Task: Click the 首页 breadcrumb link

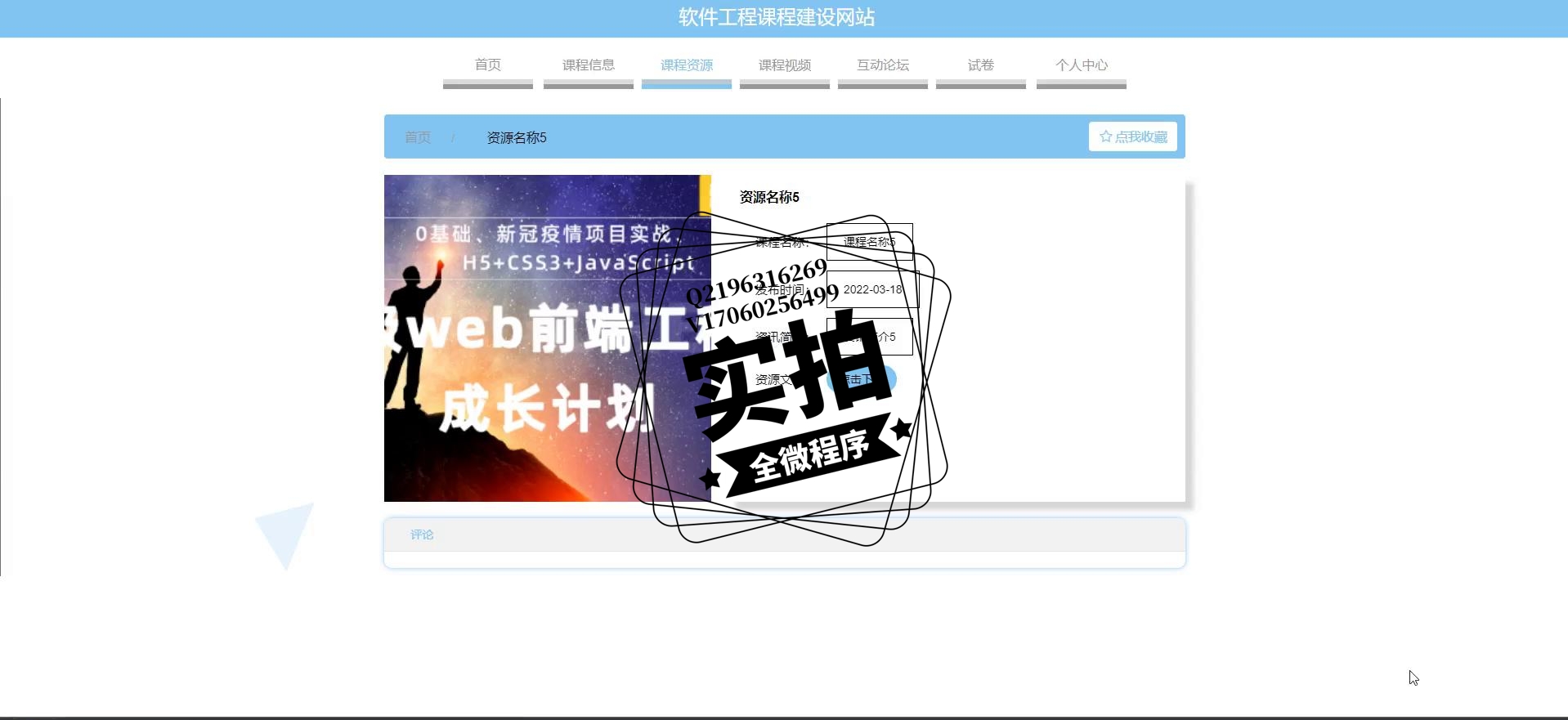Action: pos(418,137)
